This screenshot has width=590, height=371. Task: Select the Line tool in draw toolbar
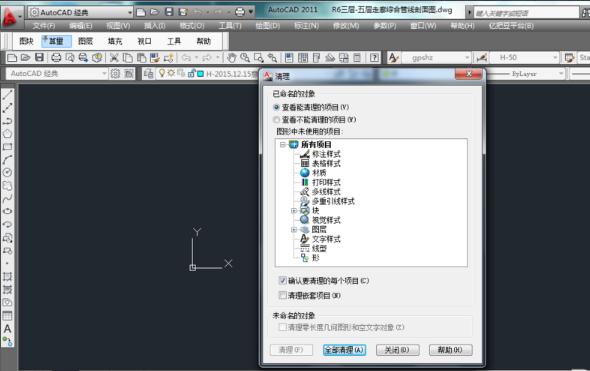pyautogui.click(x=8, y=95)
